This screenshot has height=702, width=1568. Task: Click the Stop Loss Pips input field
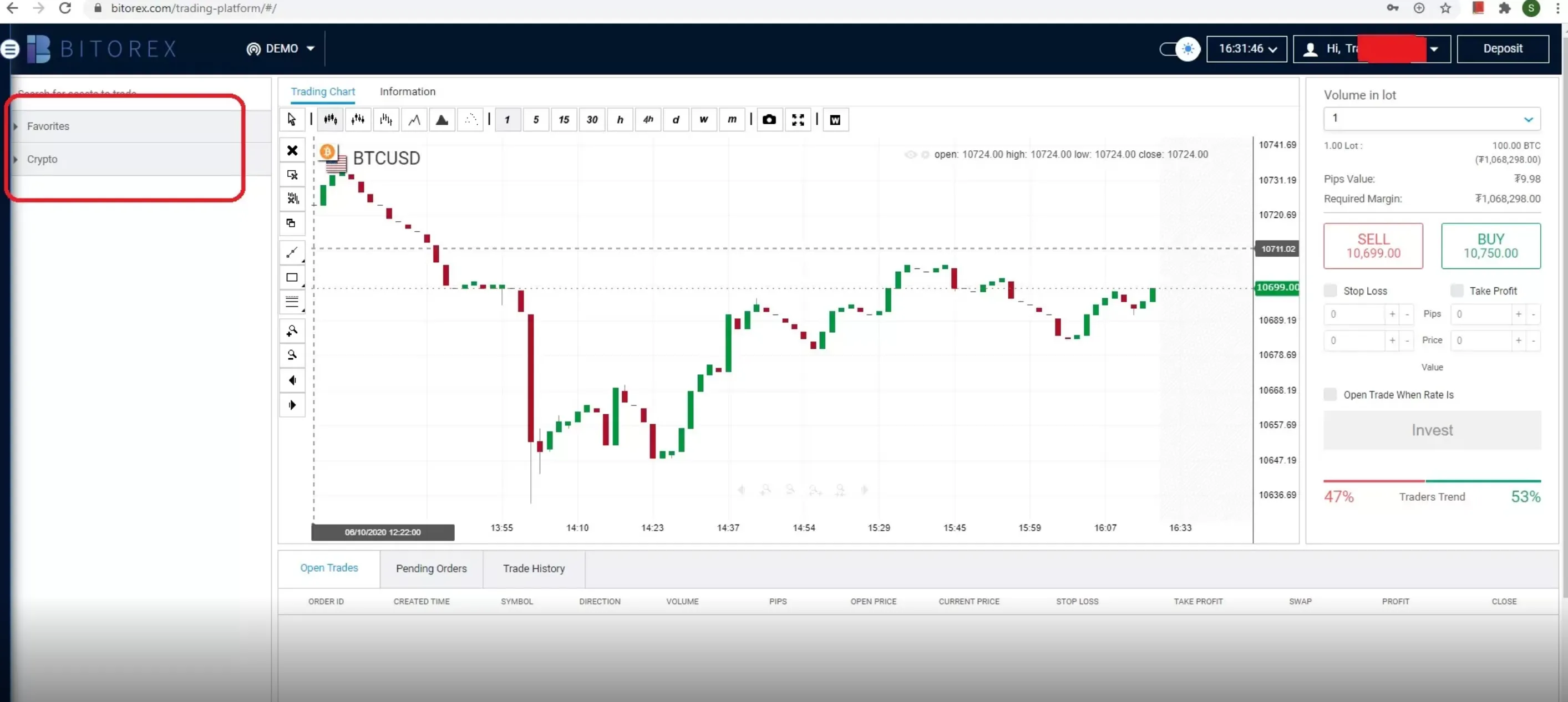pos(1354,314)
